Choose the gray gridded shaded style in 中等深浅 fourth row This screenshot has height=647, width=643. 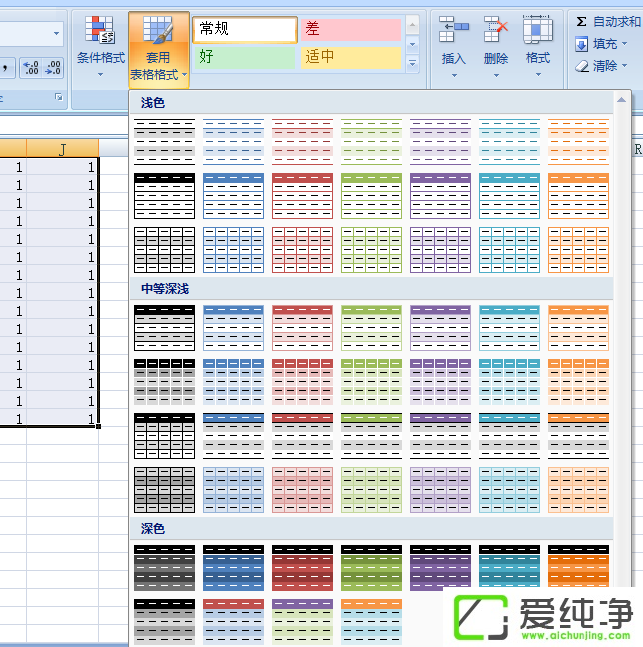[164, 490]
